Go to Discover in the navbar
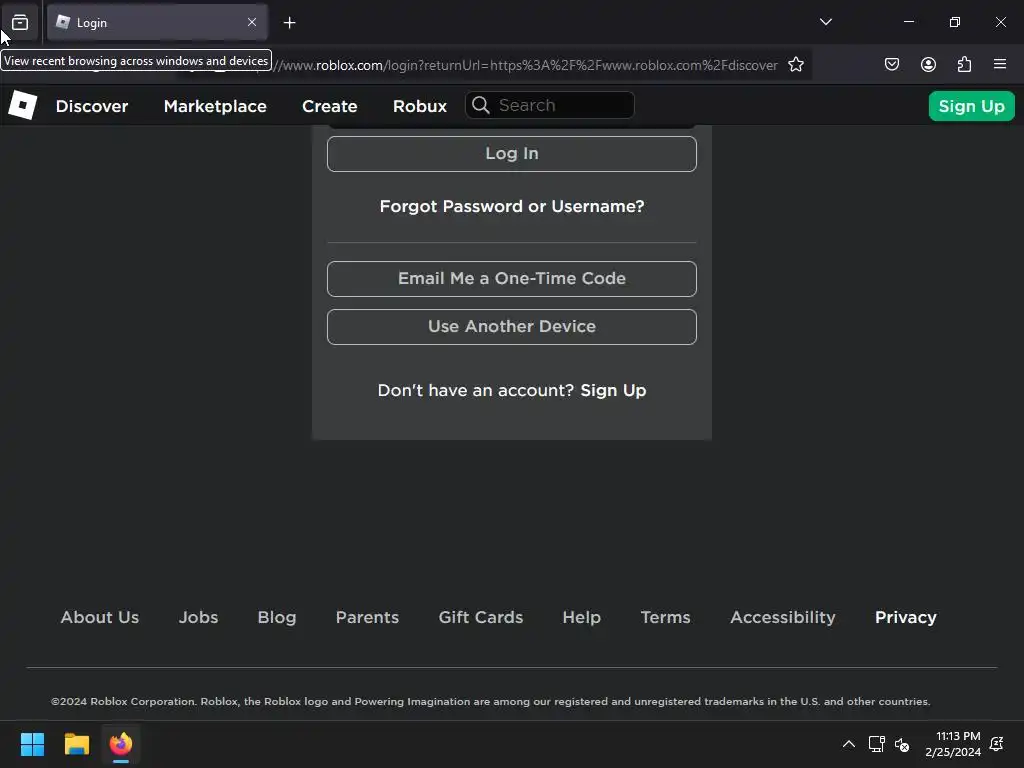The height and width of the screenshot is (768, 1024). (91, 106)
